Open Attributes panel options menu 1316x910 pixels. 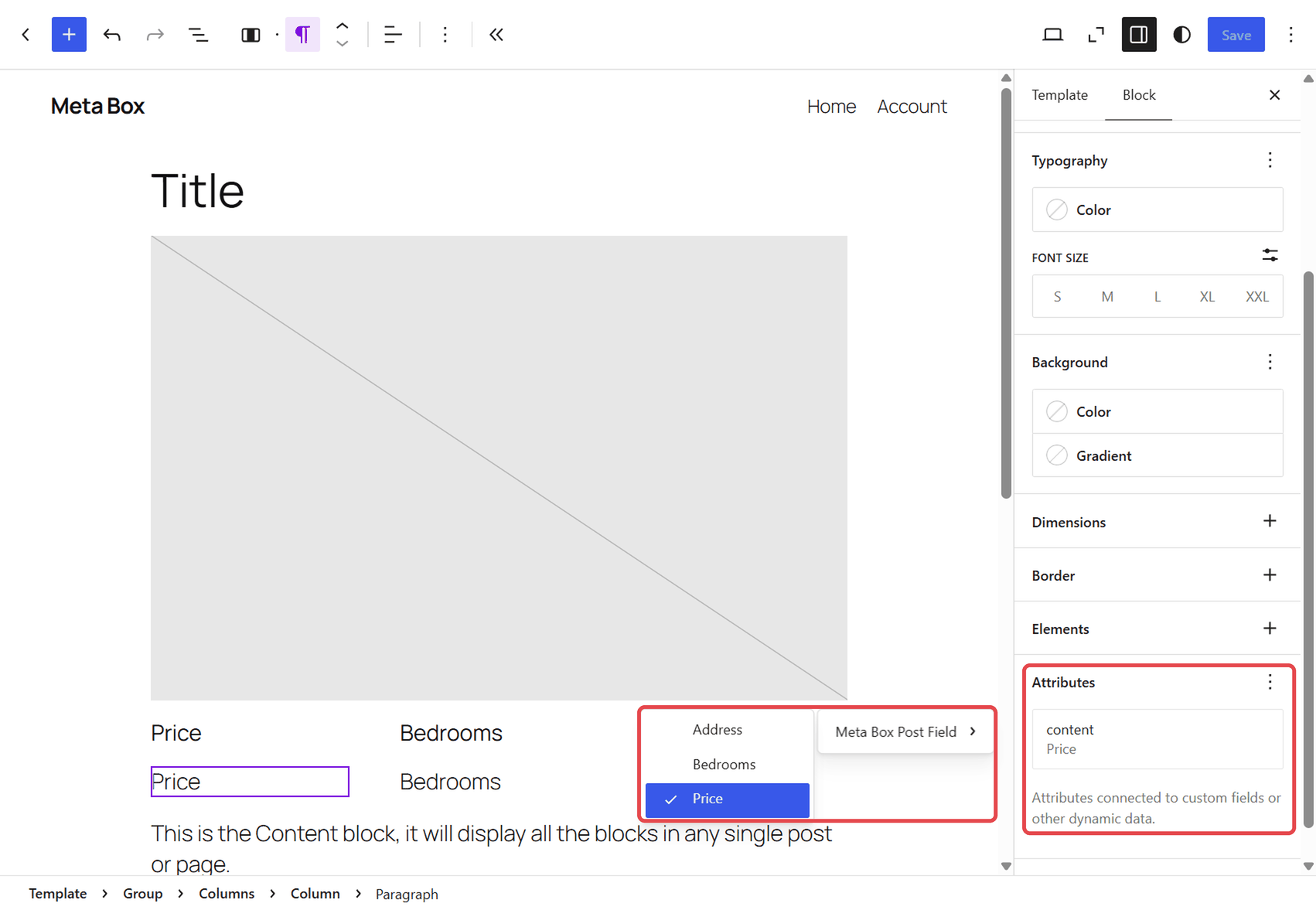coord(1270,682)
